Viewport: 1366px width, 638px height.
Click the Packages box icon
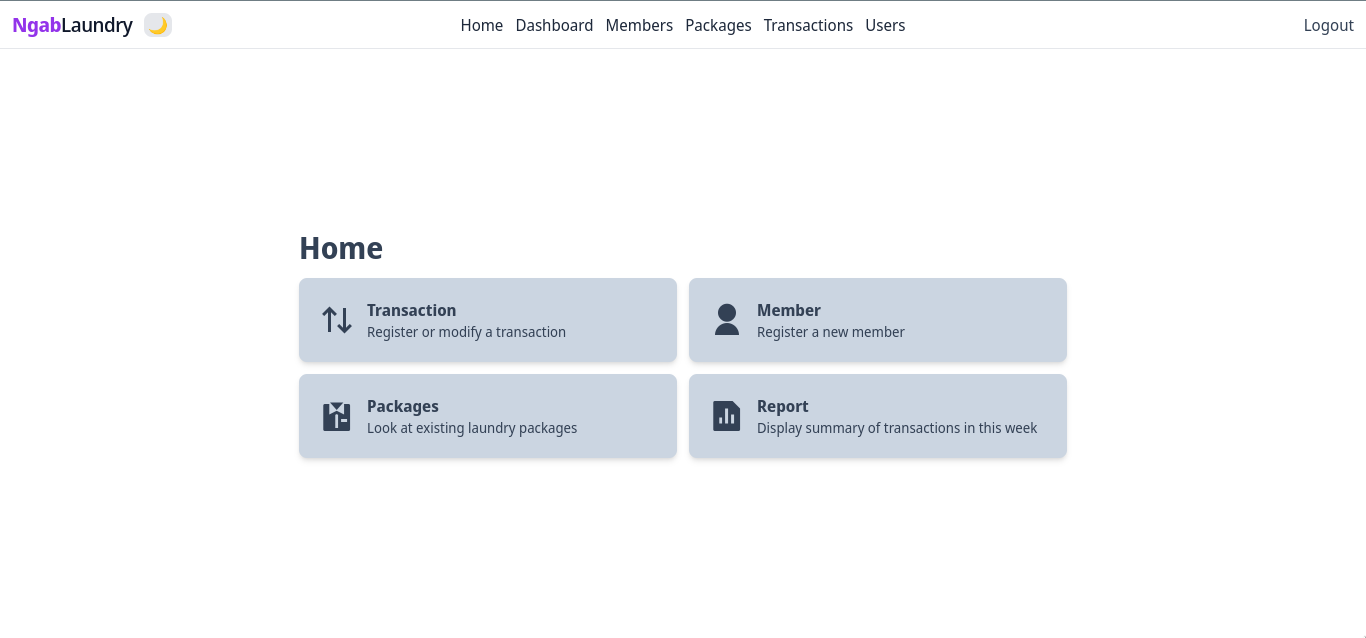pyautogui.click(x=337, y=415)
